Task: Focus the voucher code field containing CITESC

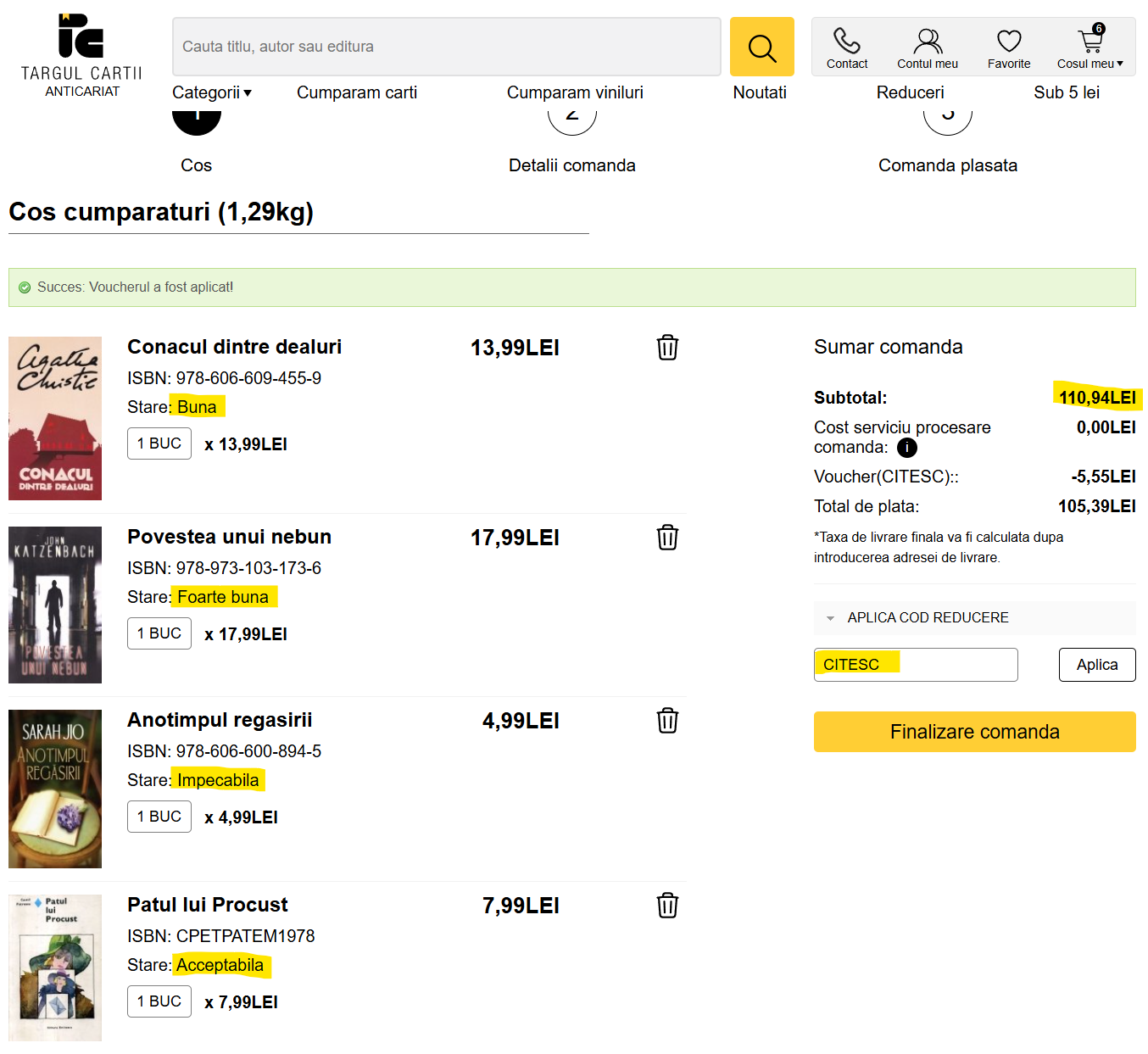Action: point(915,665)
